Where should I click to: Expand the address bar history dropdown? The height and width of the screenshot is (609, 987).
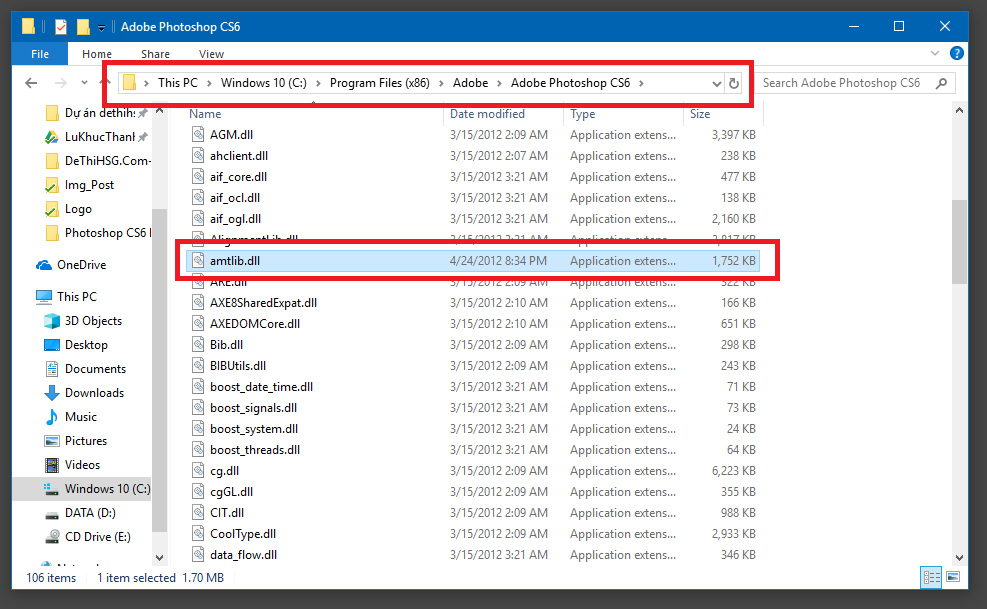point(716,83)
